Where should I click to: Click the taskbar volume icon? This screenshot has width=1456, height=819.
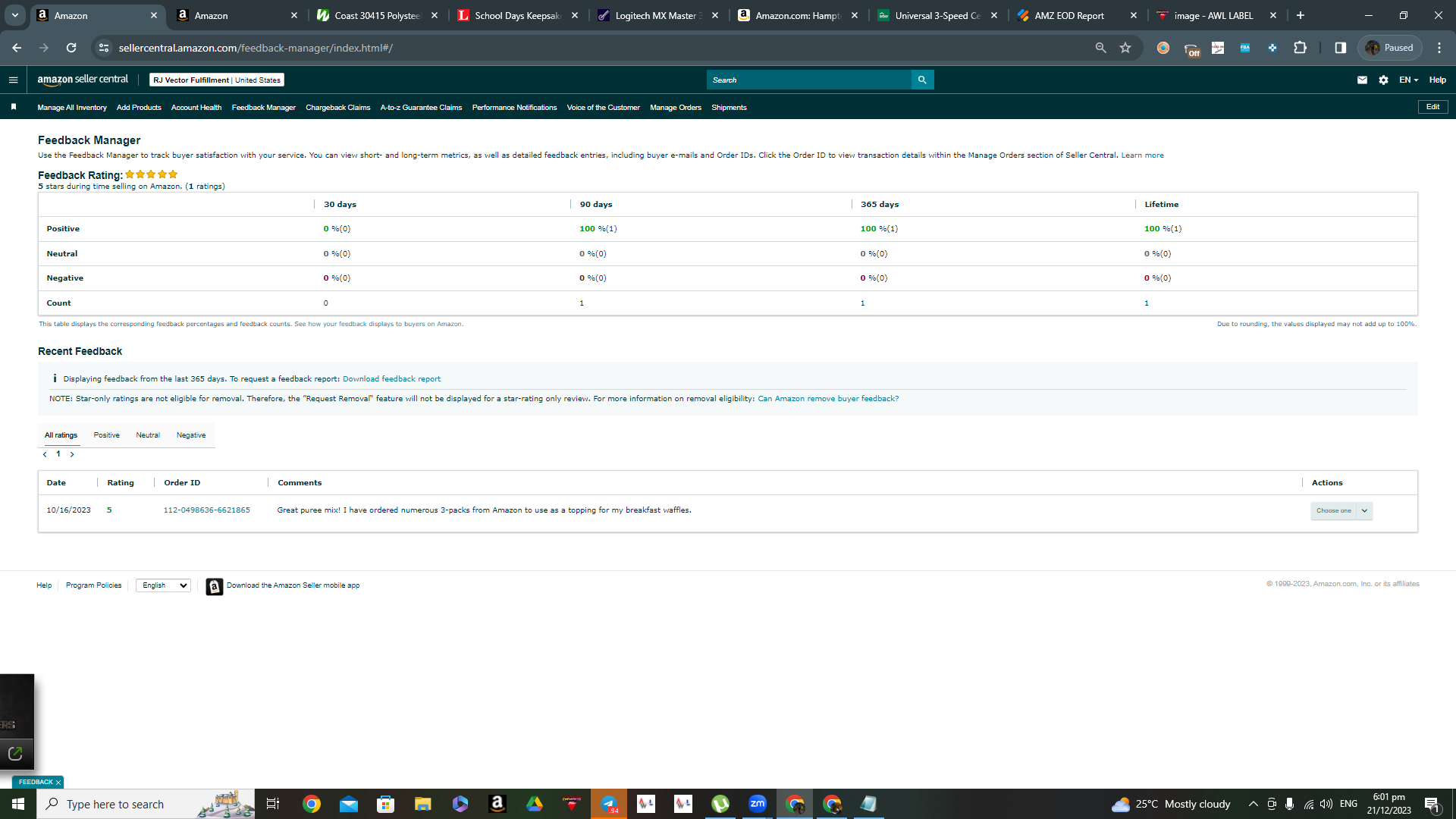[x=1326, y=804]
